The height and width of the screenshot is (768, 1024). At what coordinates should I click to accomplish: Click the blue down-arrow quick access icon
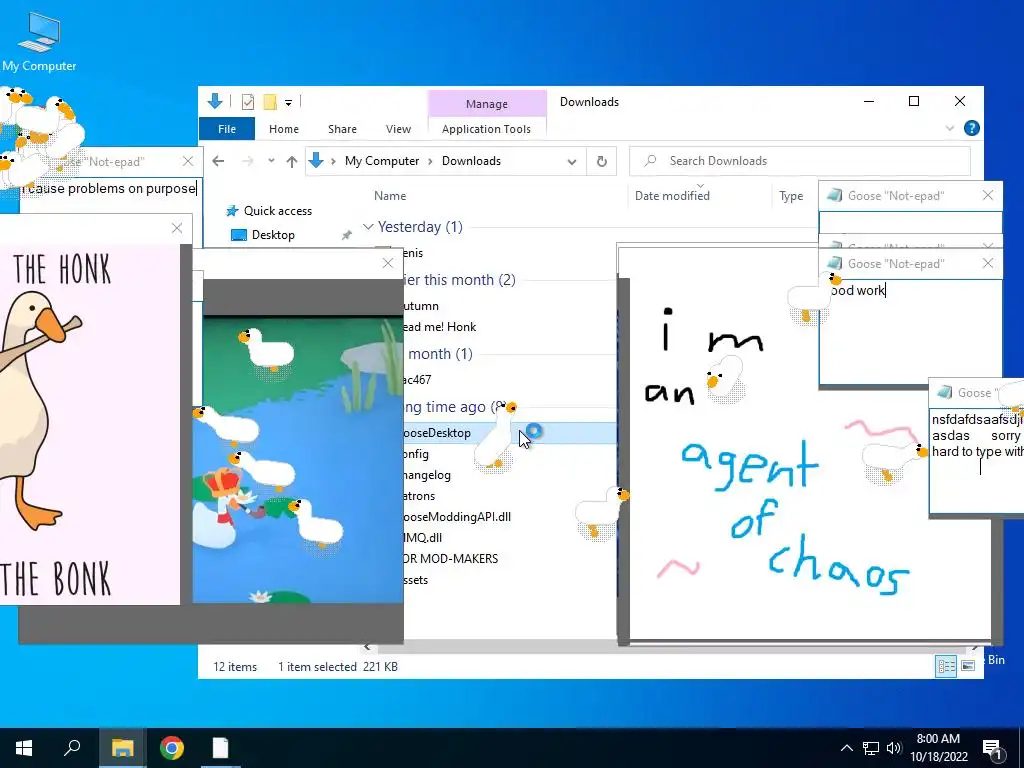(215, 101)
